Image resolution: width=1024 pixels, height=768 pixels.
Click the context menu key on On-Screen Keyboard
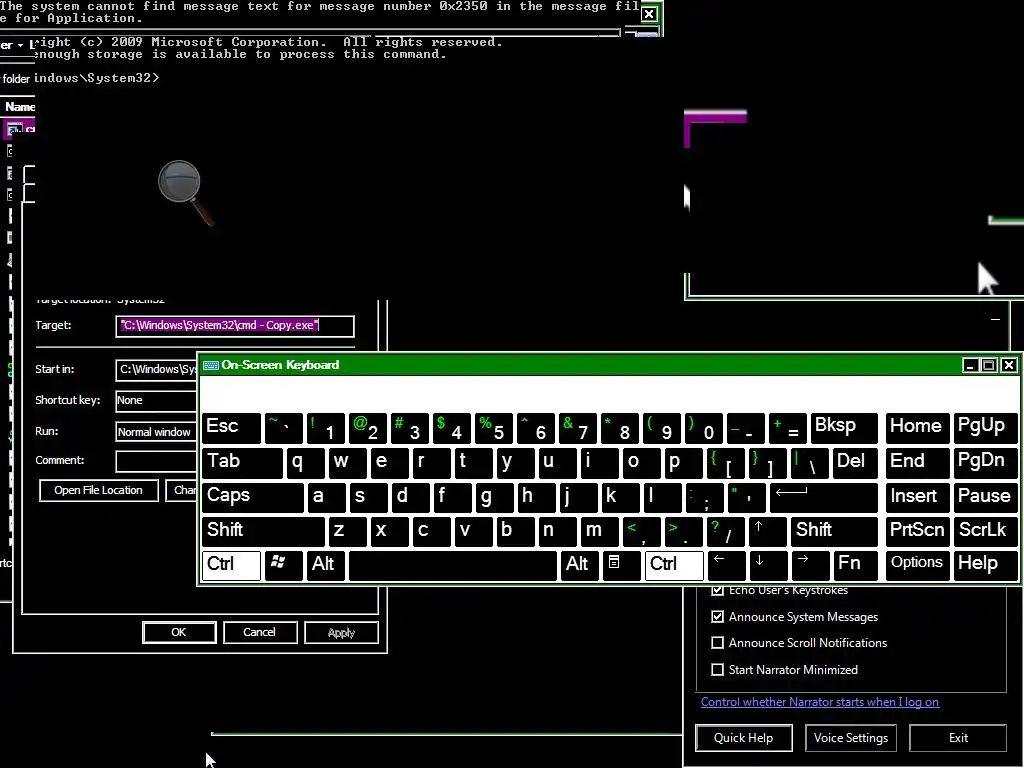[620, 565]
